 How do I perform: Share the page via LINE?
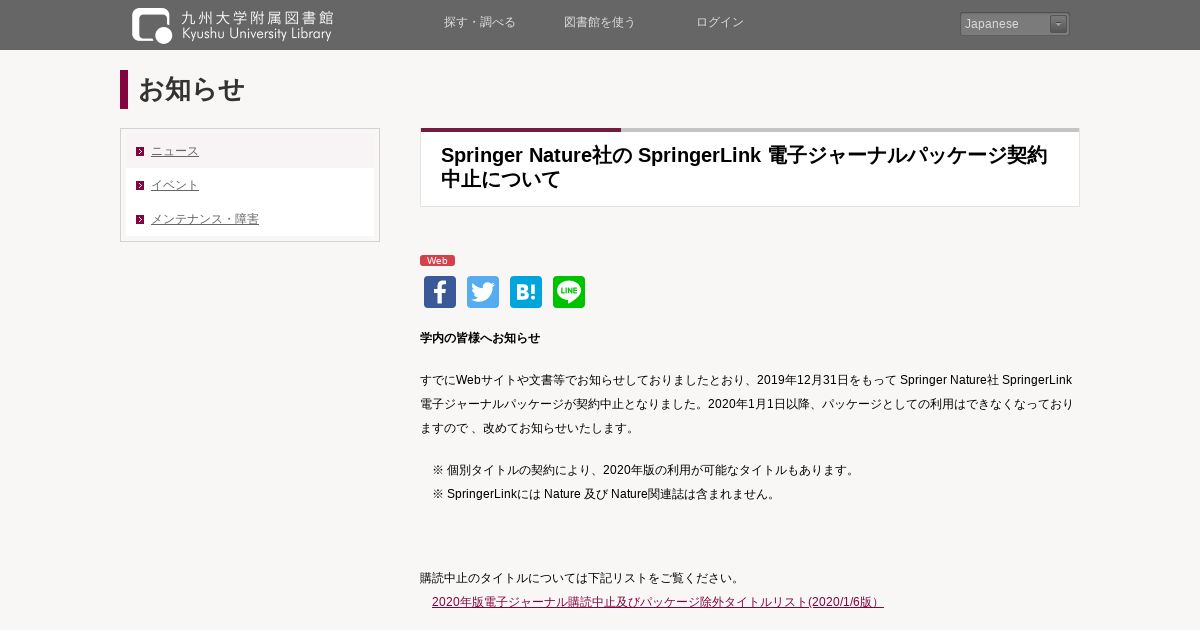[x=569, y=292]
